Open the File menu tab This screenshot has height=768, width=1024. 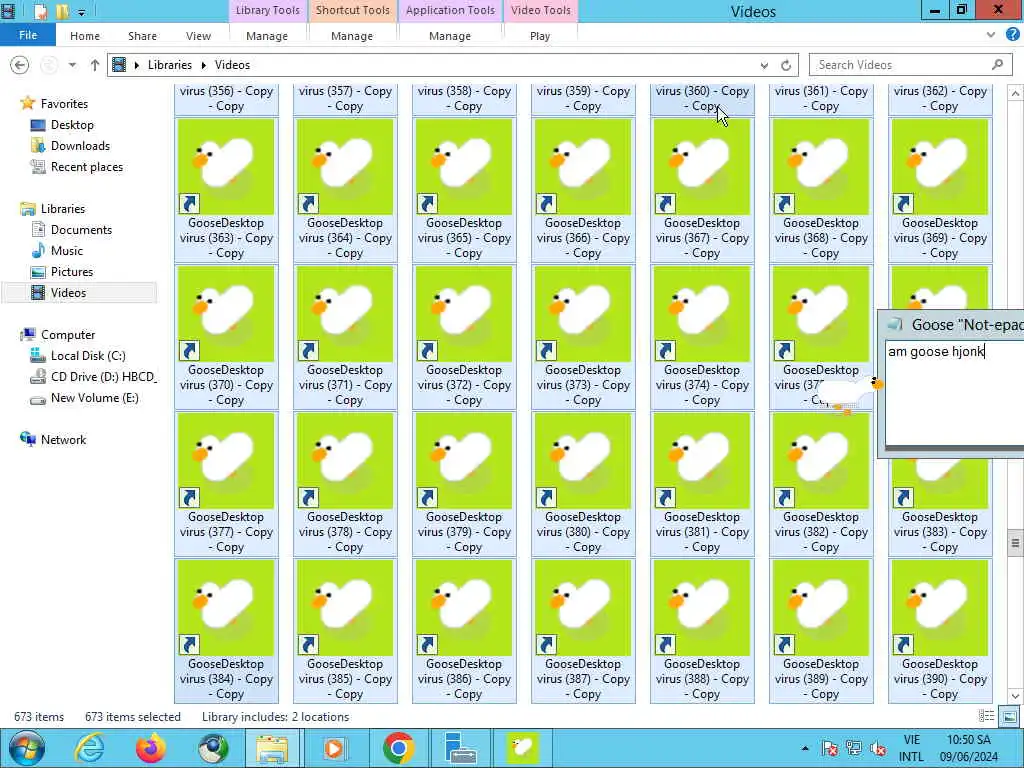tap(27, 35)
